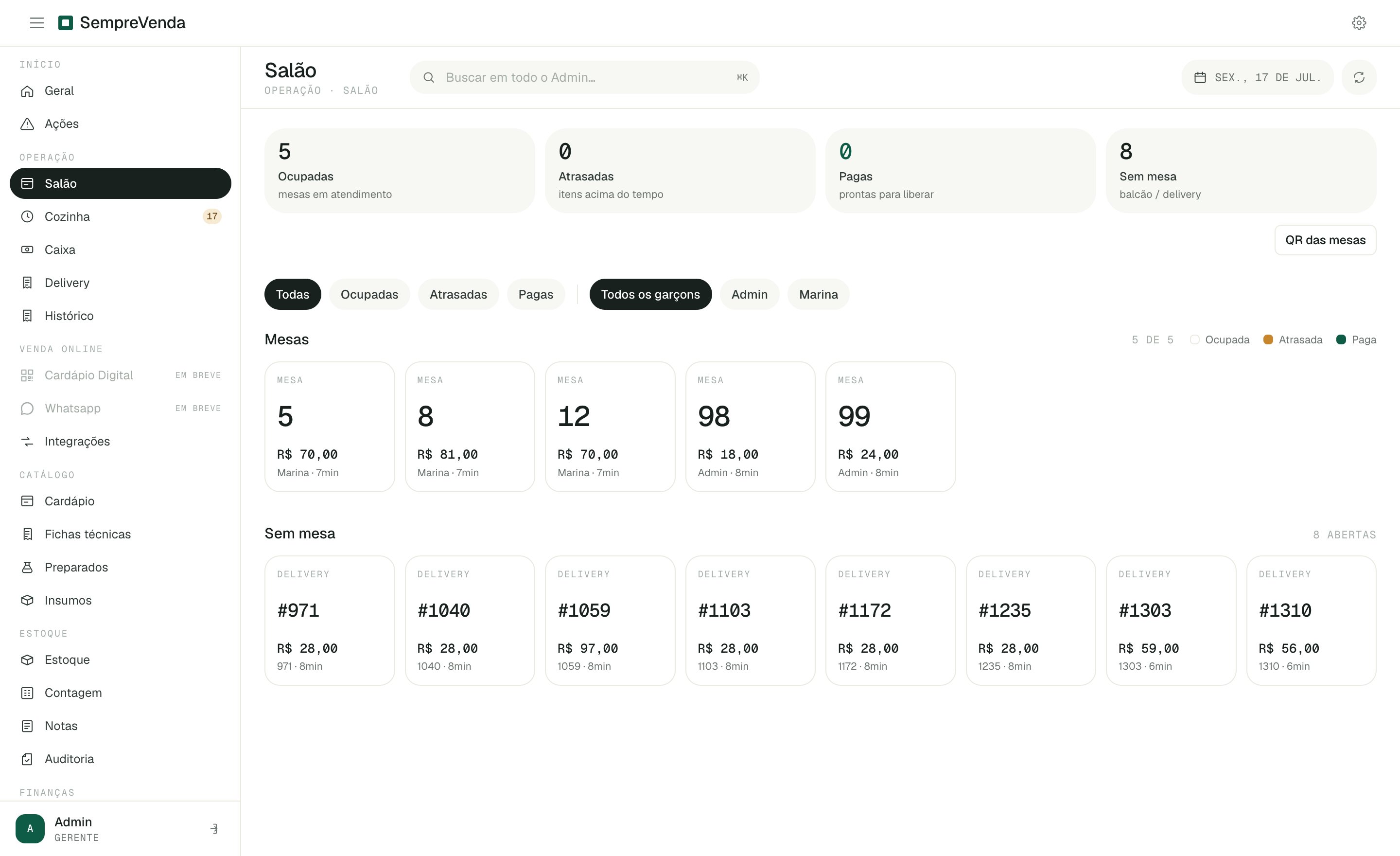The image size is (1400, 856).
Task: Open the Atrasadas summary card
Action: (680, 171)
